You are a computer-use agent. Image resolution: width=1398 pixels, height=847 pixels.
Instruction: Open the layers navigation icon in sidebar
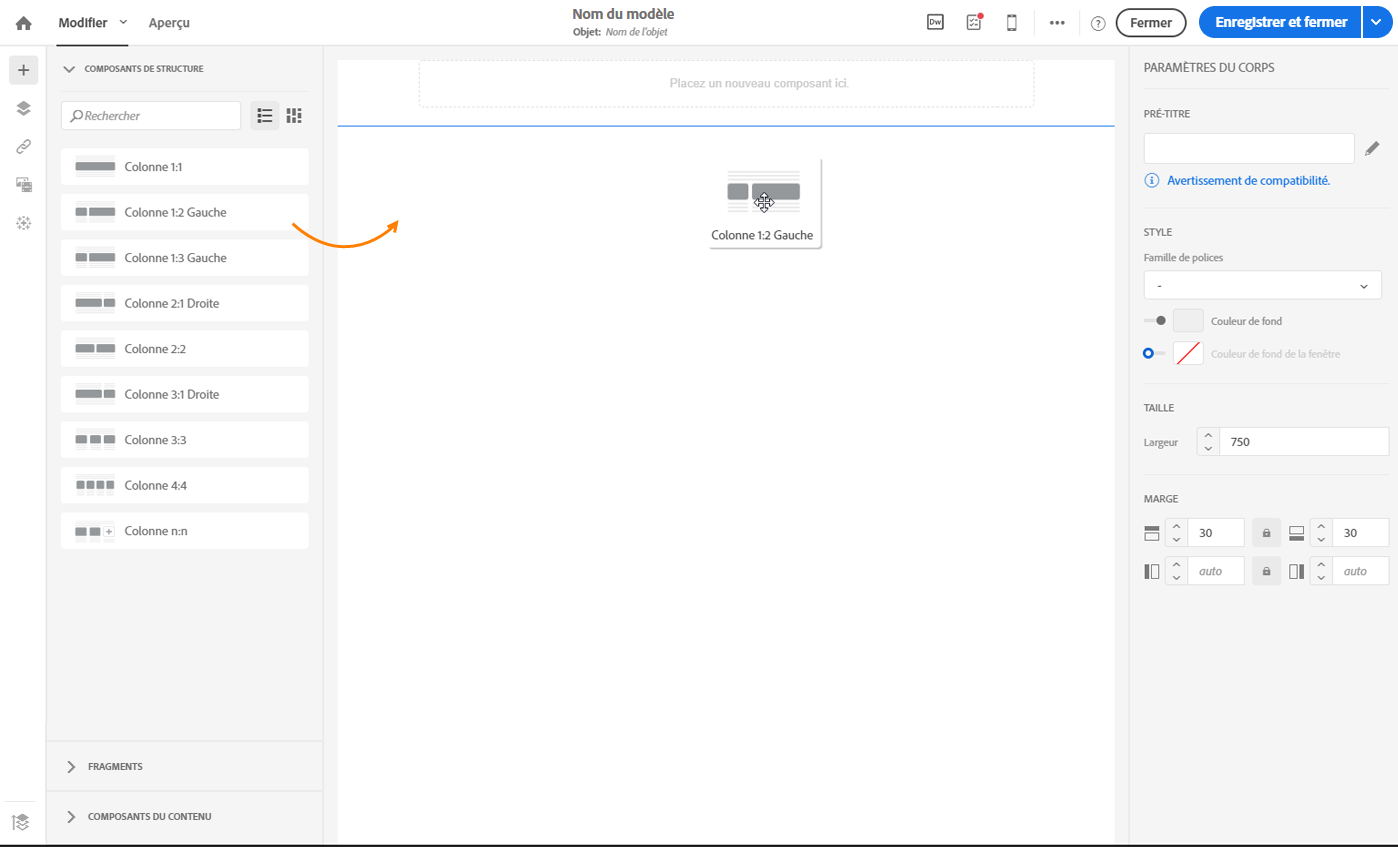[24, 108]
